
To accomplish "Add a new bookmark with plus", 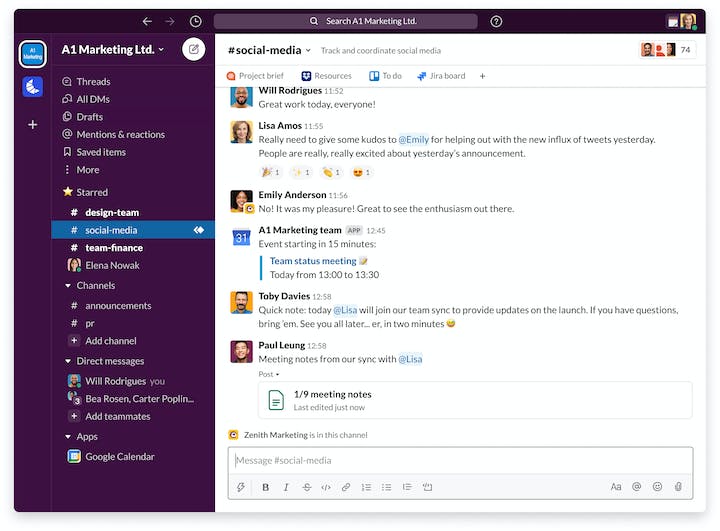I will (x=482, y=76).
